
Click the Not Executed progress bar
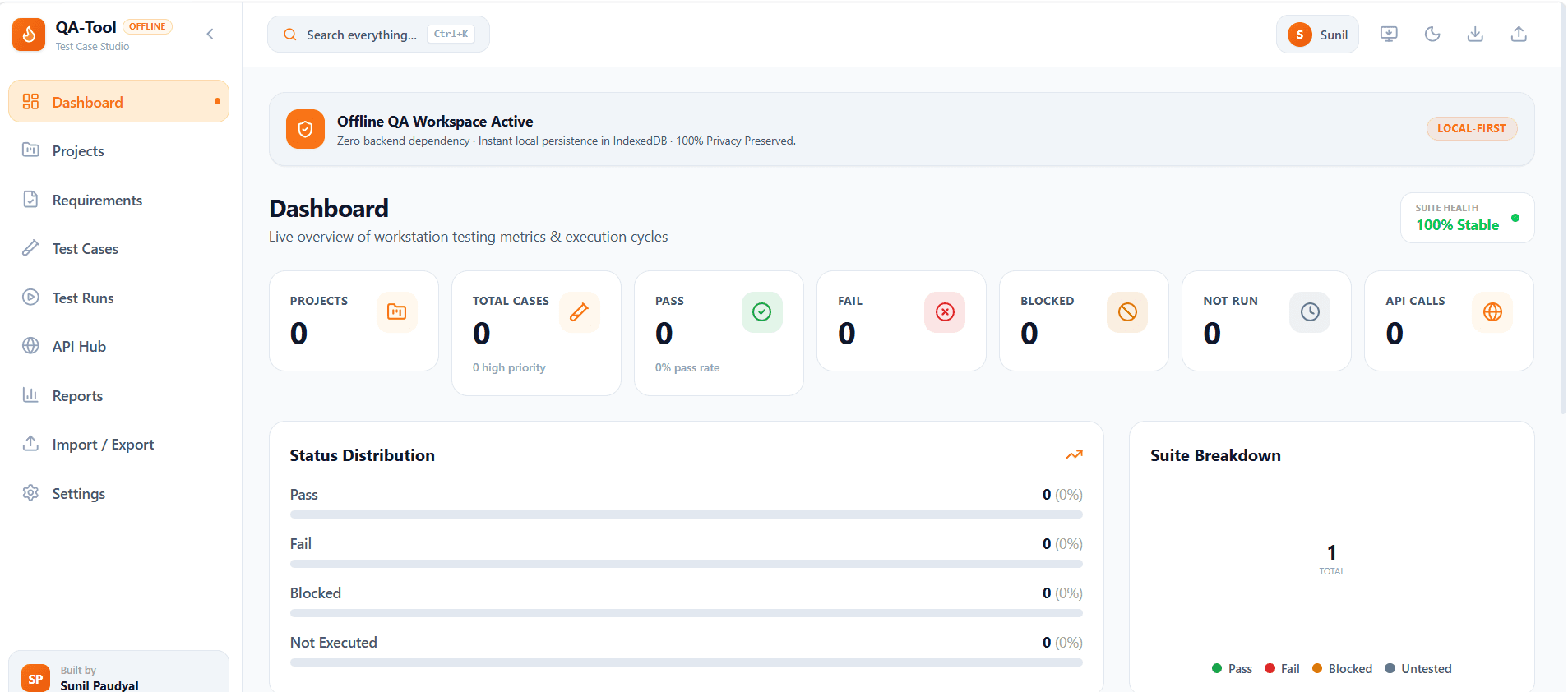[687, 662]
